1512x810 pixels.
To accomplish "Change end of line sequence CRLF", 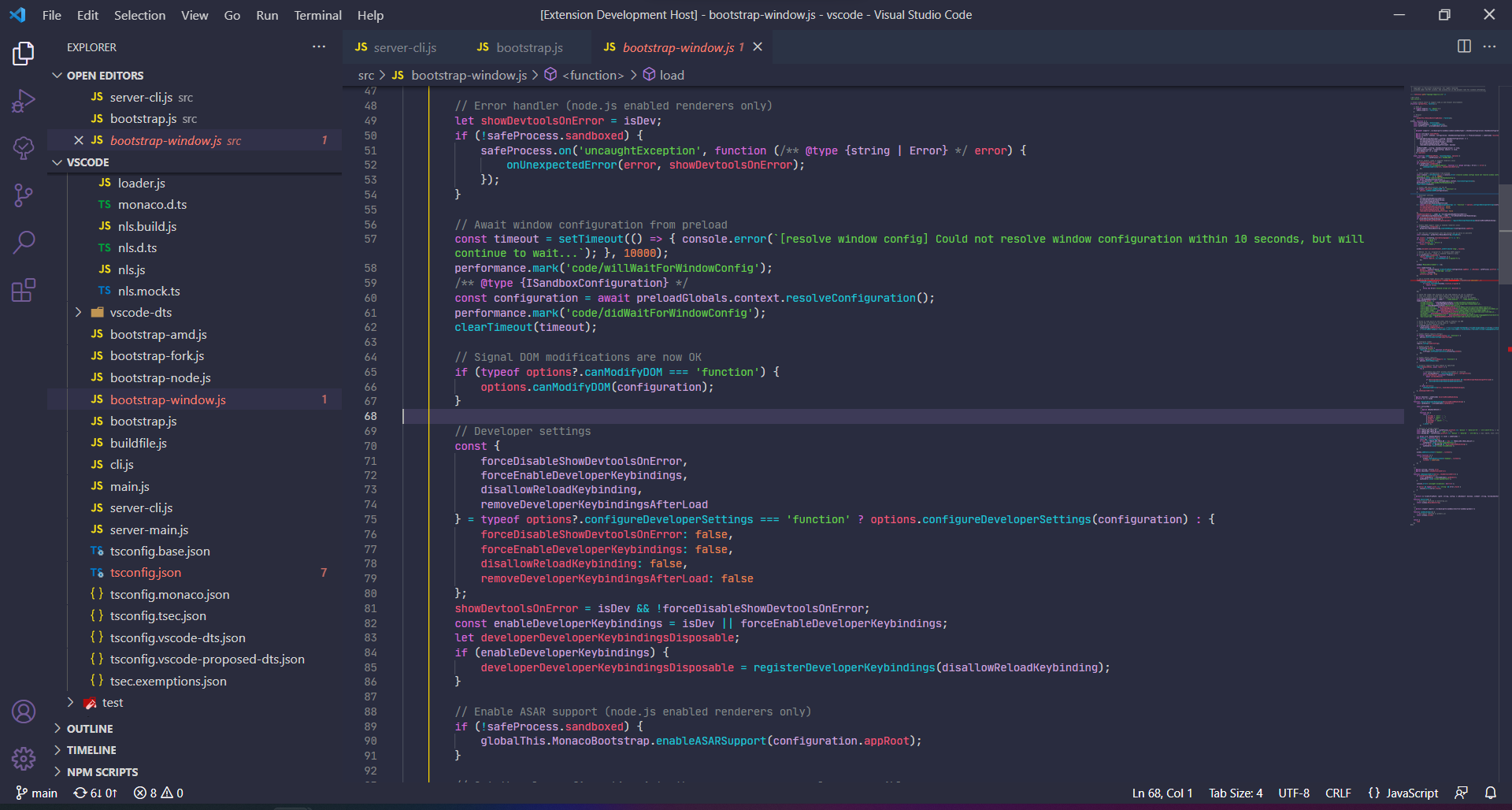I will coord(1338,793).
